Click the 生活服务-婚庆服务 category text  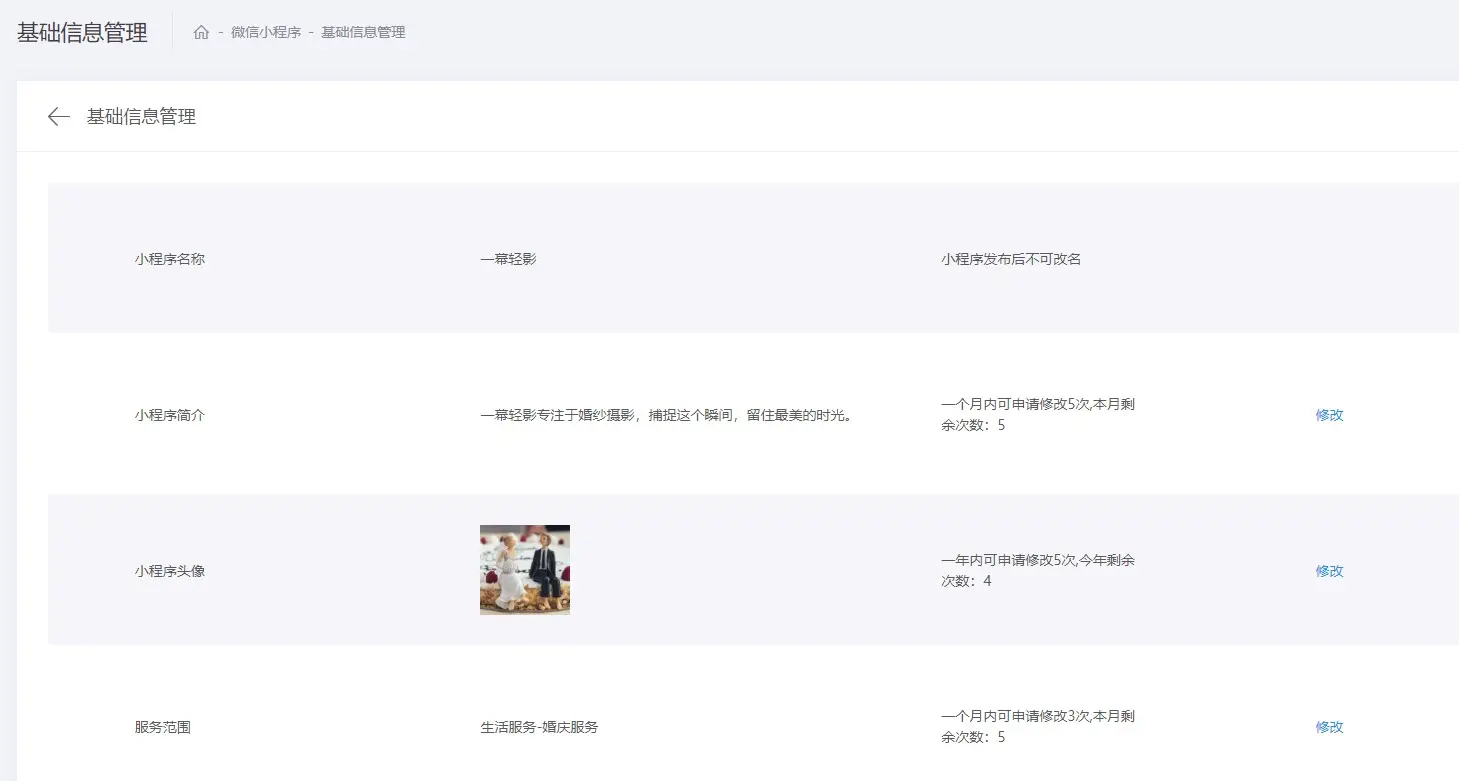click(539, 727)
